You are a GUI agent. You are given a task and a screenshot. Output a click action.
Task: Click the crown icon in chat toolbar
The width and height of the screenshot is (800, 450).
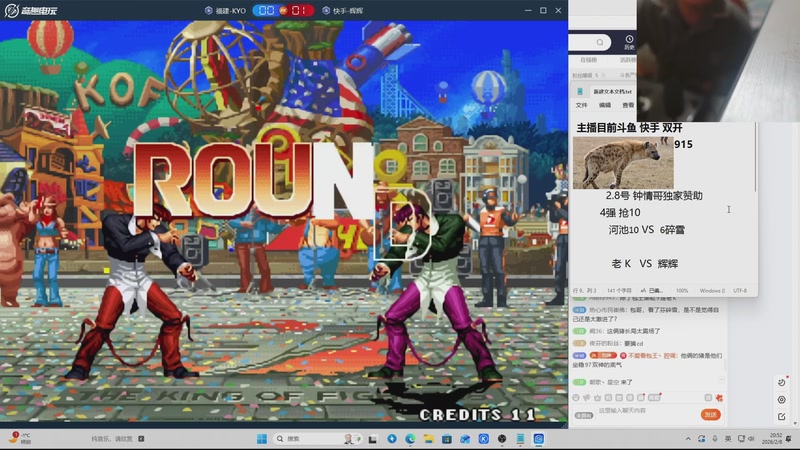coord(597,397)
